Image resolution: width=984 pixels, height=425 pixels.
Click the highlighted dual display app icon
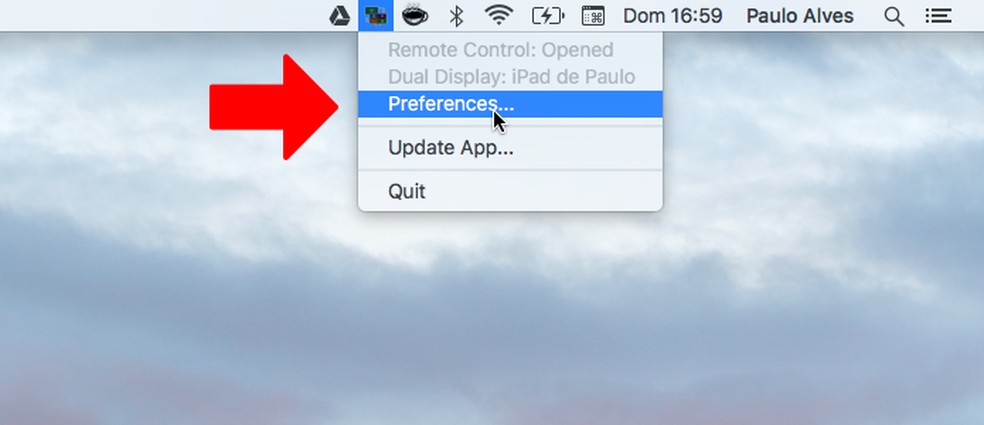376,16
